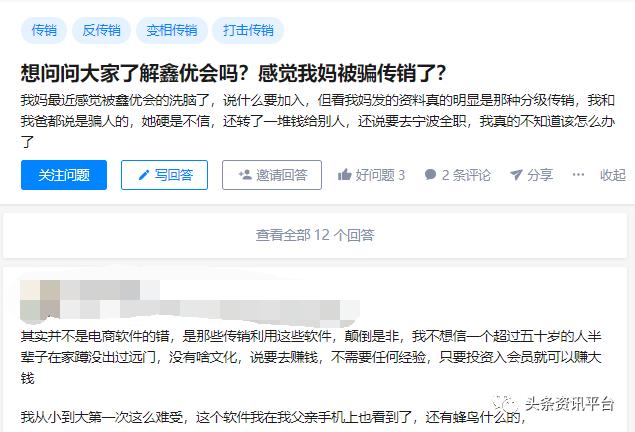Follow the question with 关注问题
The width and height of the screenshot is (635, 432).
pyautogui.click(x=64, y=175)
